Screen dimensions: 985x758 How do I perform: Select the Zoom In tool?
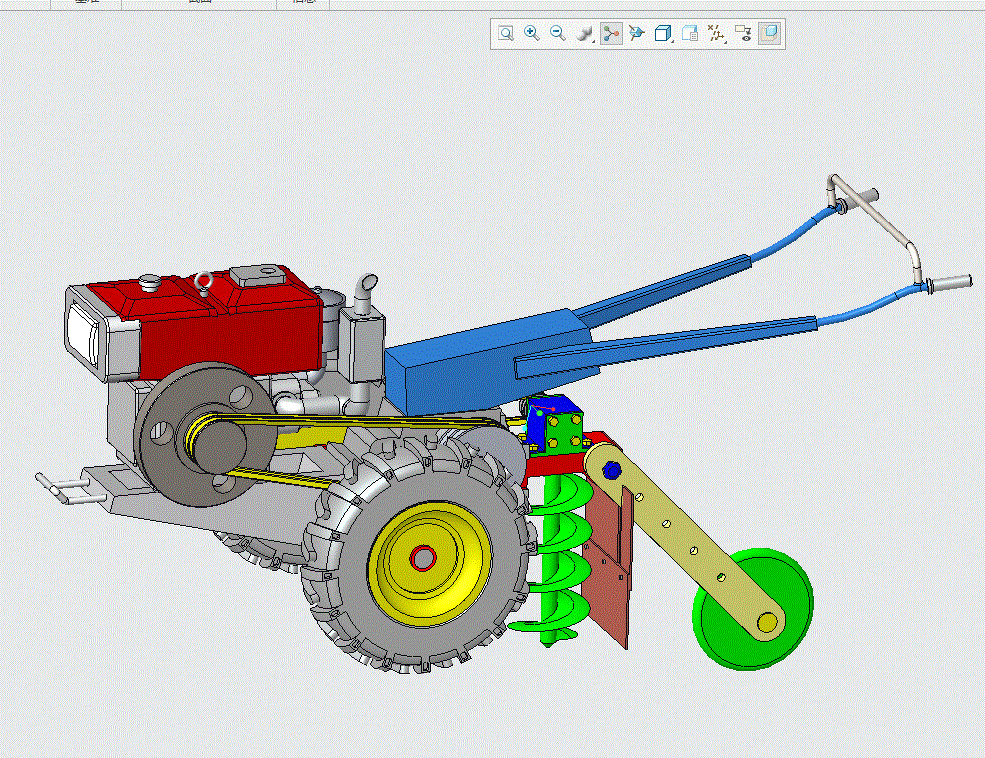pos(532,33)
